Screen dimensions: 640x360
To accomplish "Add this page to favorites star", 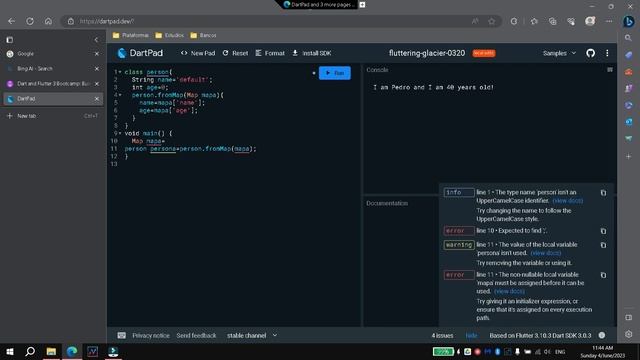I will pyautogui.click(x=491, y=21).
